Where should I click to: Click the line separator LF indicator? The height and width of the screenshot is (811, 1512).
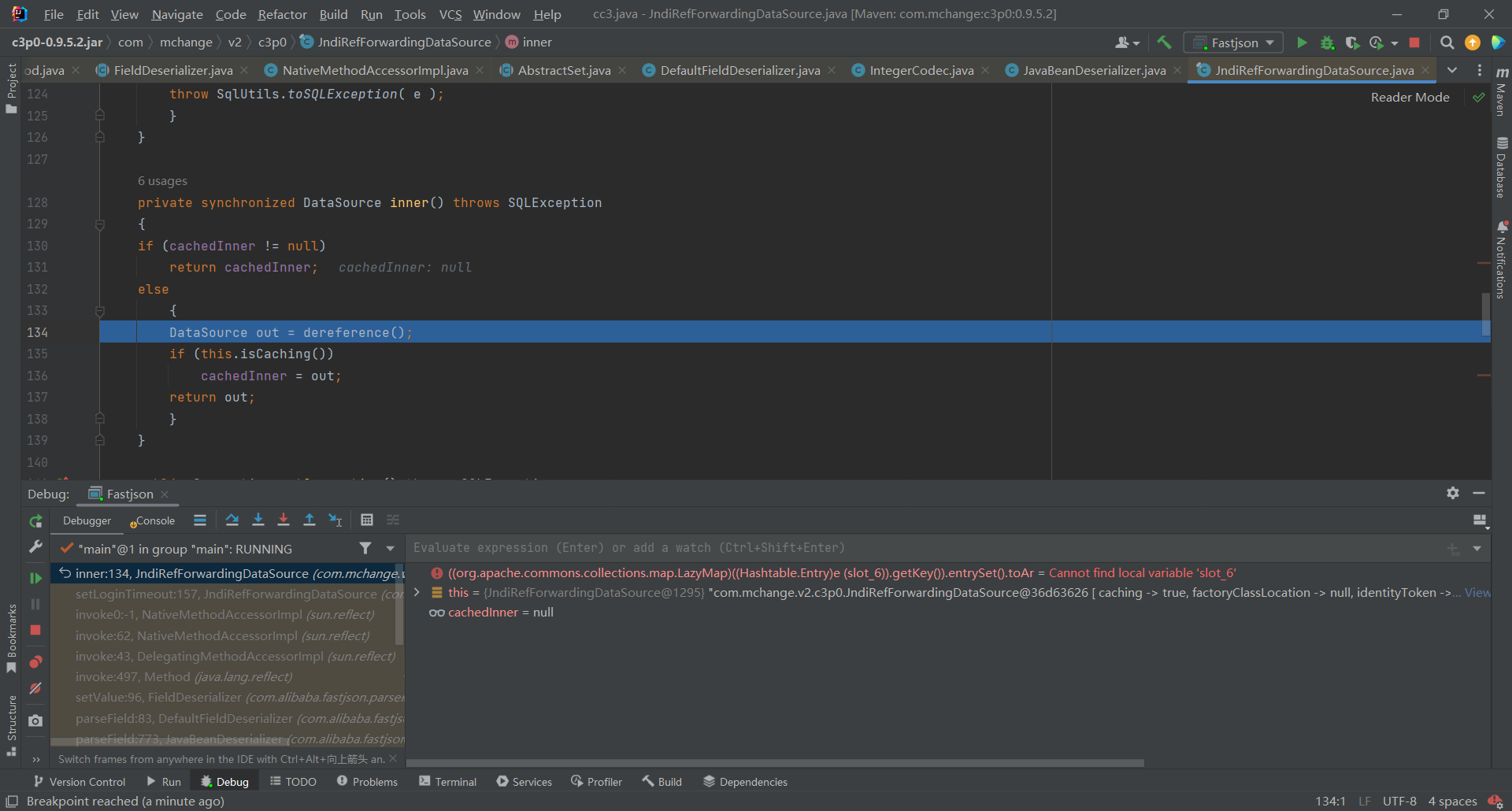pyautogui.click(x=1364, y=801)
